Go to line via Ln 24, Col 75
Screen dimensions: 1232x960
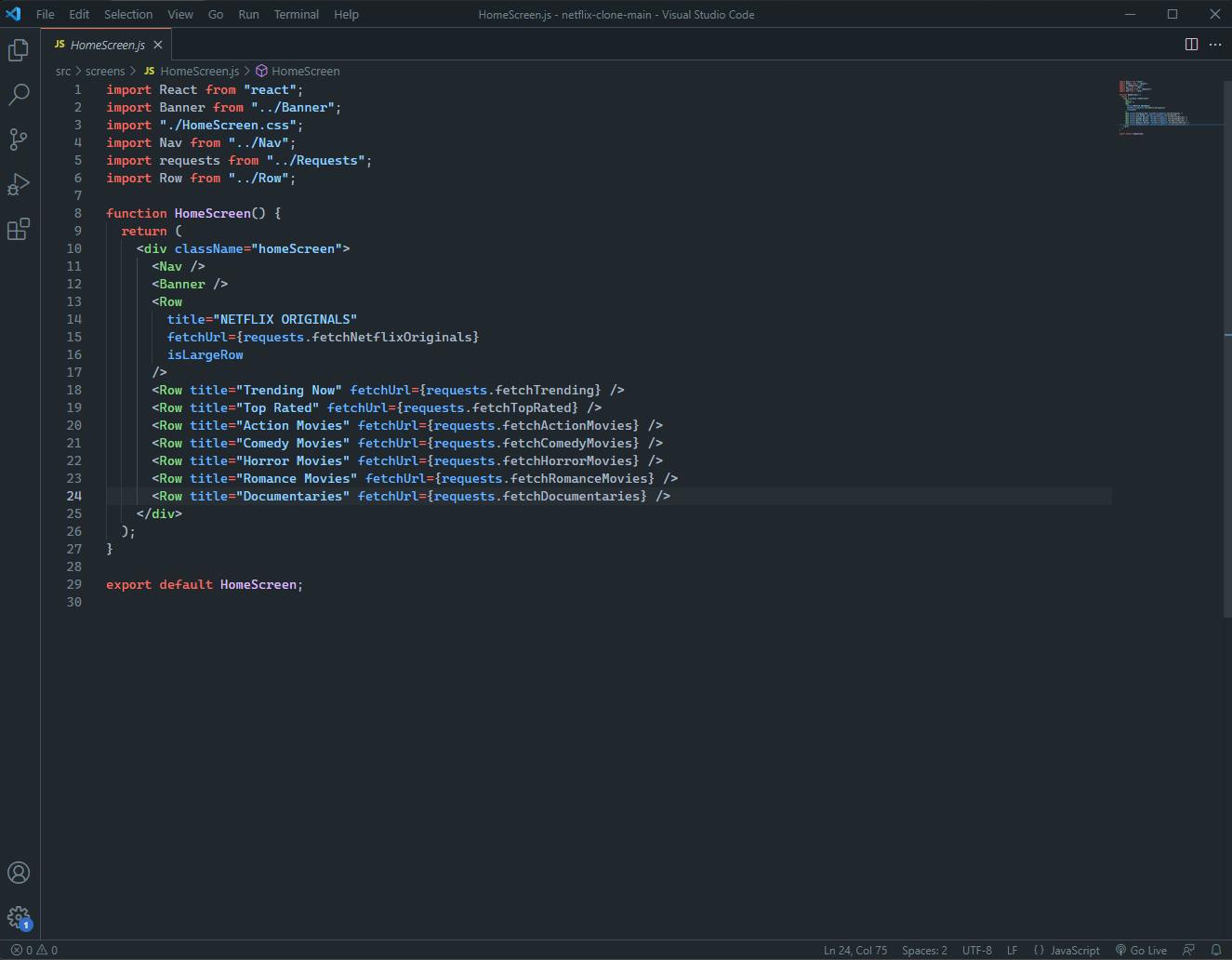854,950
